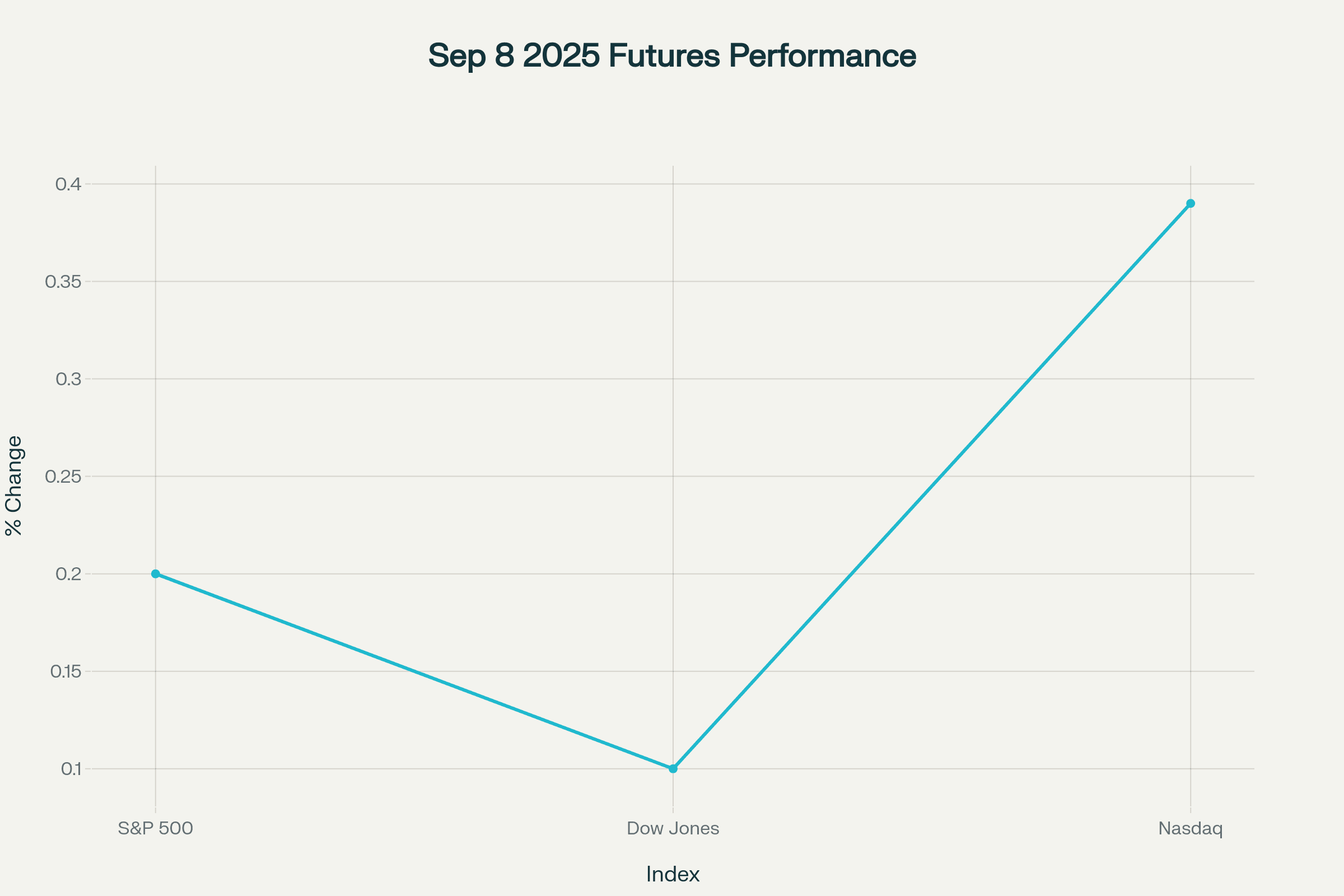Click the 0.25 y-axis tick label
The image size is (1344, 896).
[x=63, y=477]
